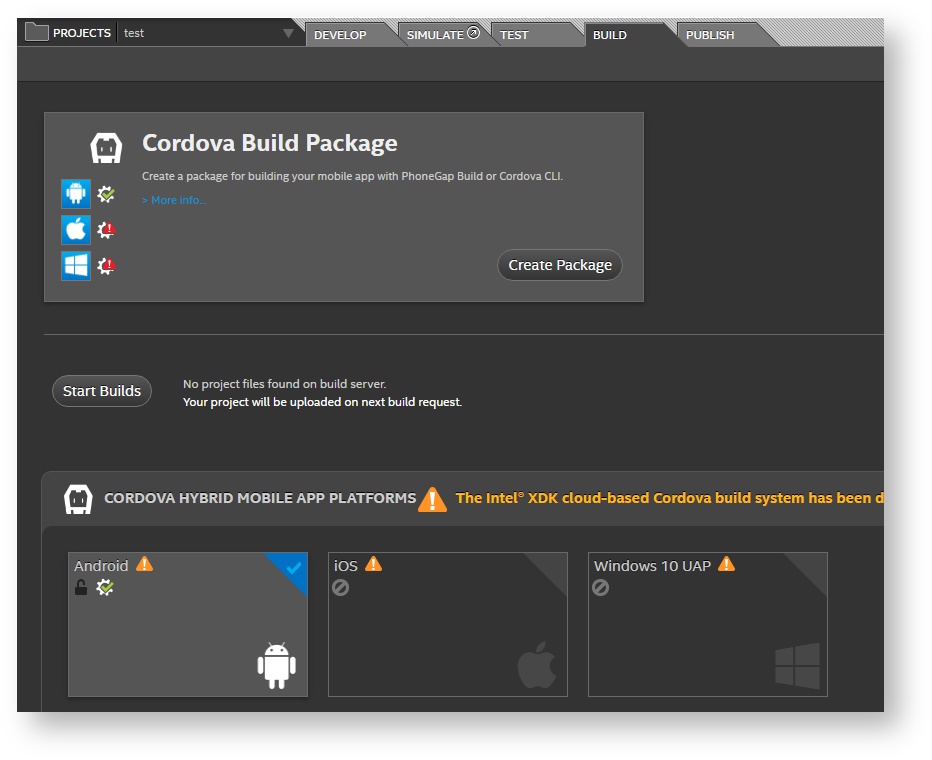
Task: Click warning icon next to Windows 10 UAP
Action: tap(726, 564)
